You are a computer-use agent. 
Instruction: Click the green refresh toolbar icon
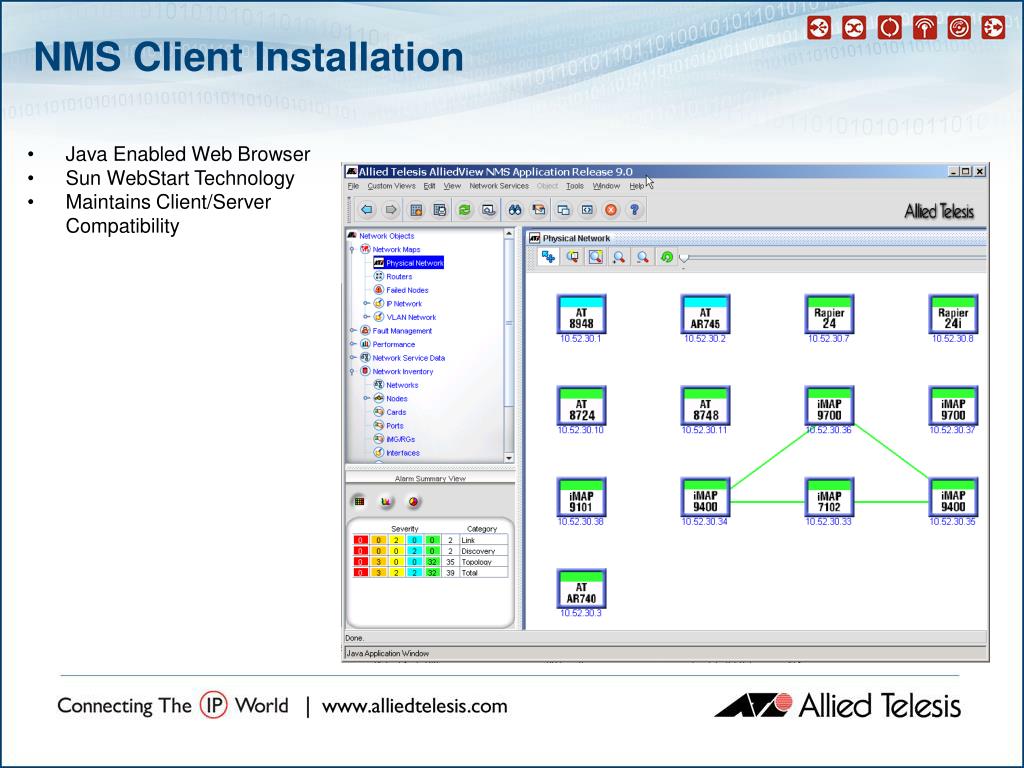coord(464,210)
